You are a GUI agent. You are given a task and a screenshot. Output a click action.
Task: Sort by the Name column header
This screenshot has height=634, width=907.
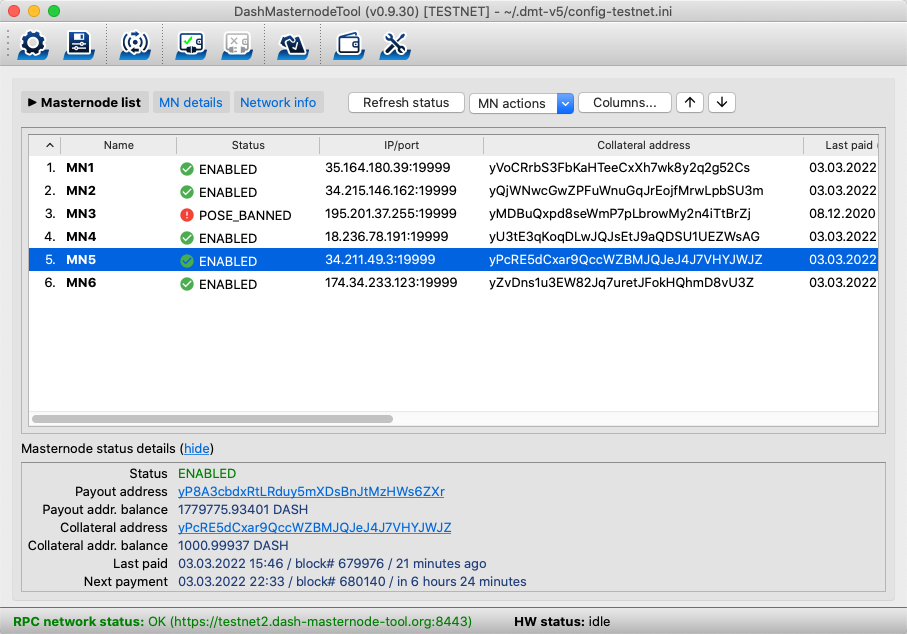[x=119, y=145]
